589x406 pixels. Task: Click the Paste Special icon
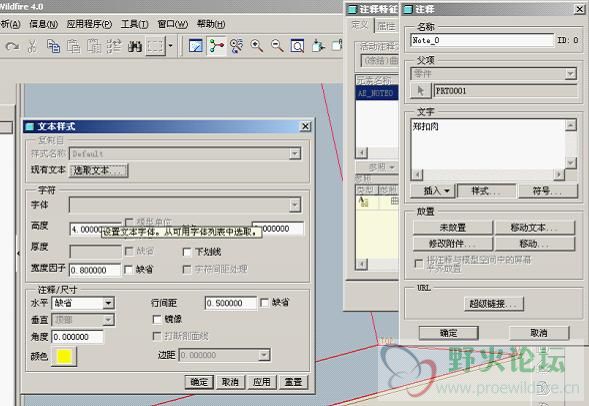click(94, 46)
